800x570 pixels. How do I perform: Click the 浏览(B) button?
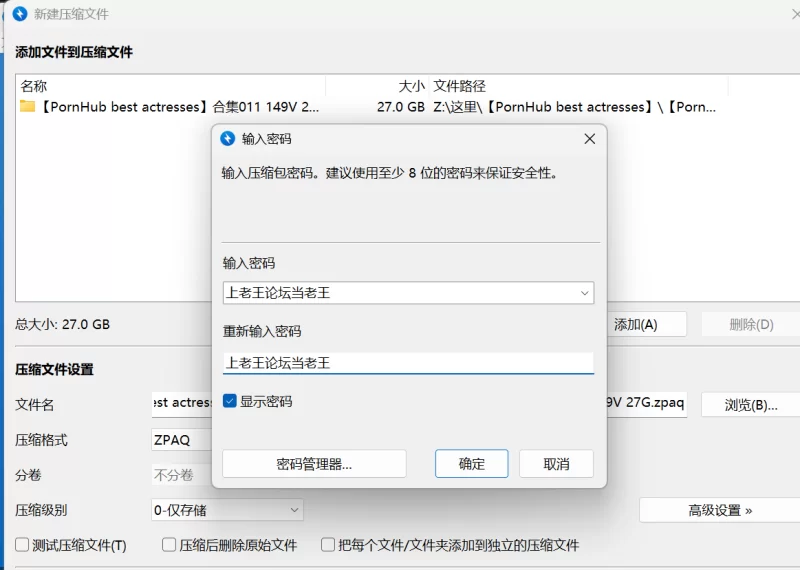tap(749, 405)
